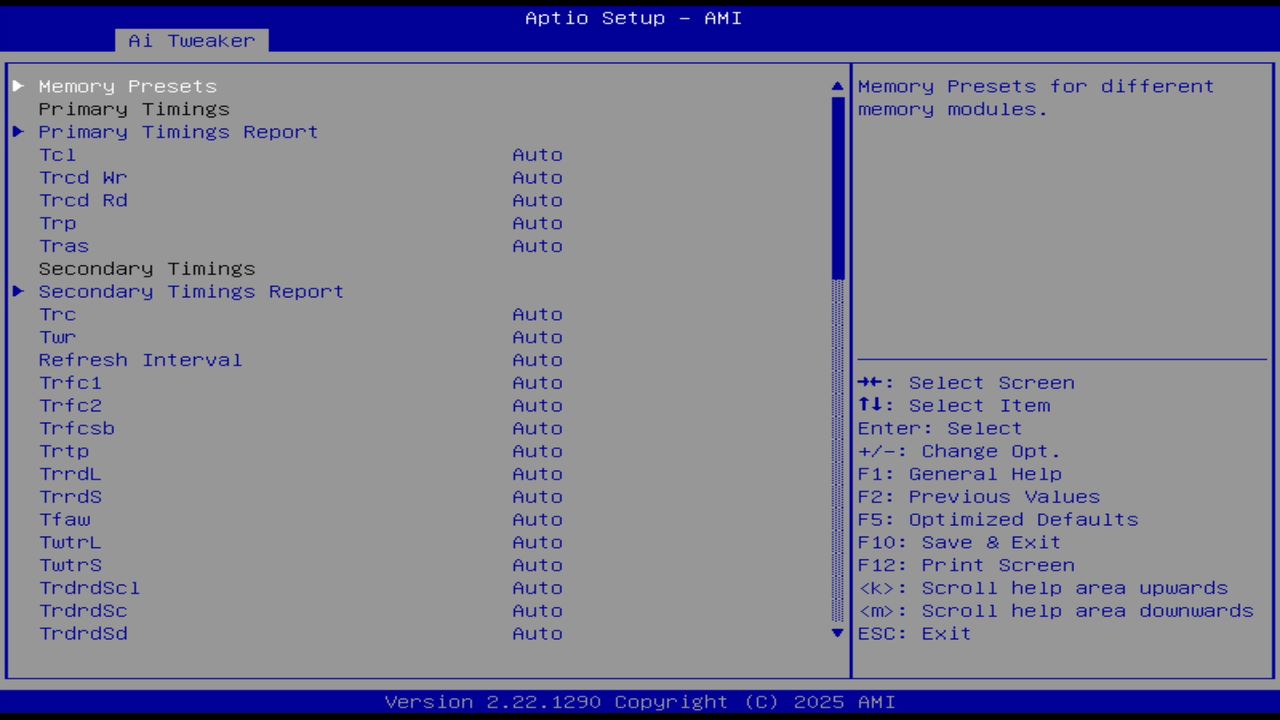Viewport: 1280px width, 720px height.
Task: Click the F12: Print Screen hint
Action: pos(966,565)
